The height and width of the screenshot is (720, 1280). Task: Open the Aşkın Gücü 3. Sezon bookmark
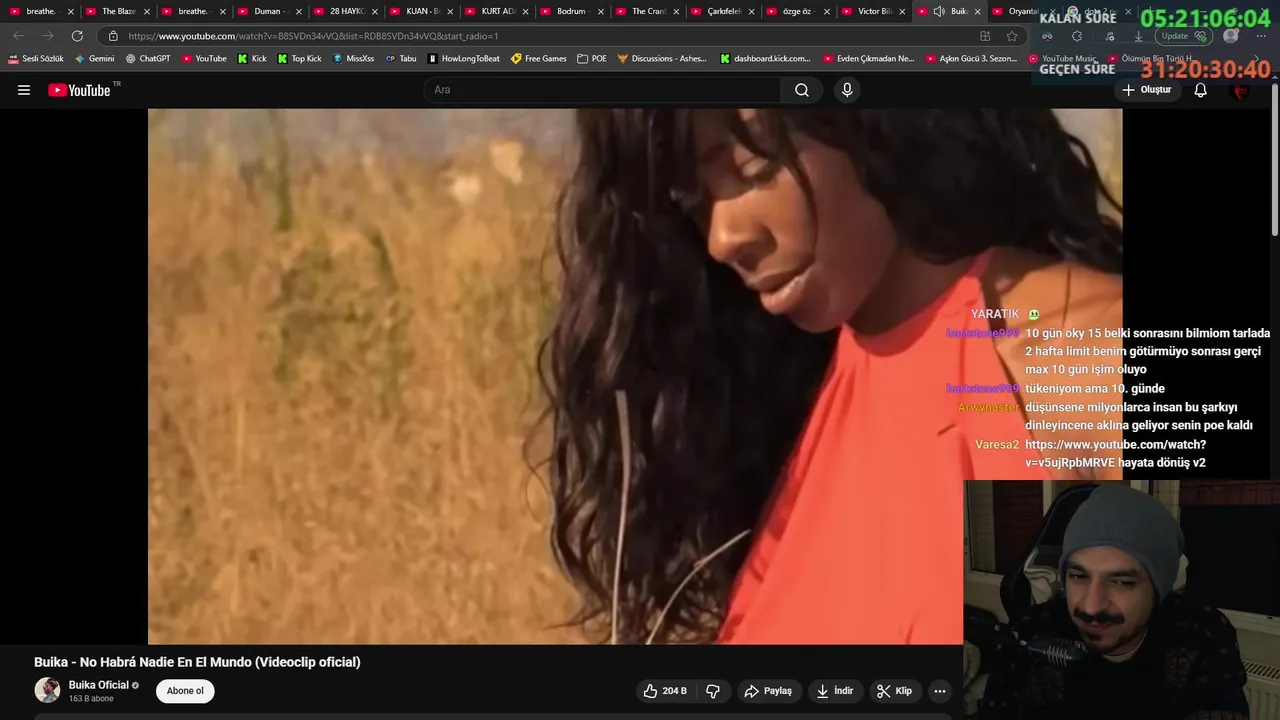(x=972, y=59)
